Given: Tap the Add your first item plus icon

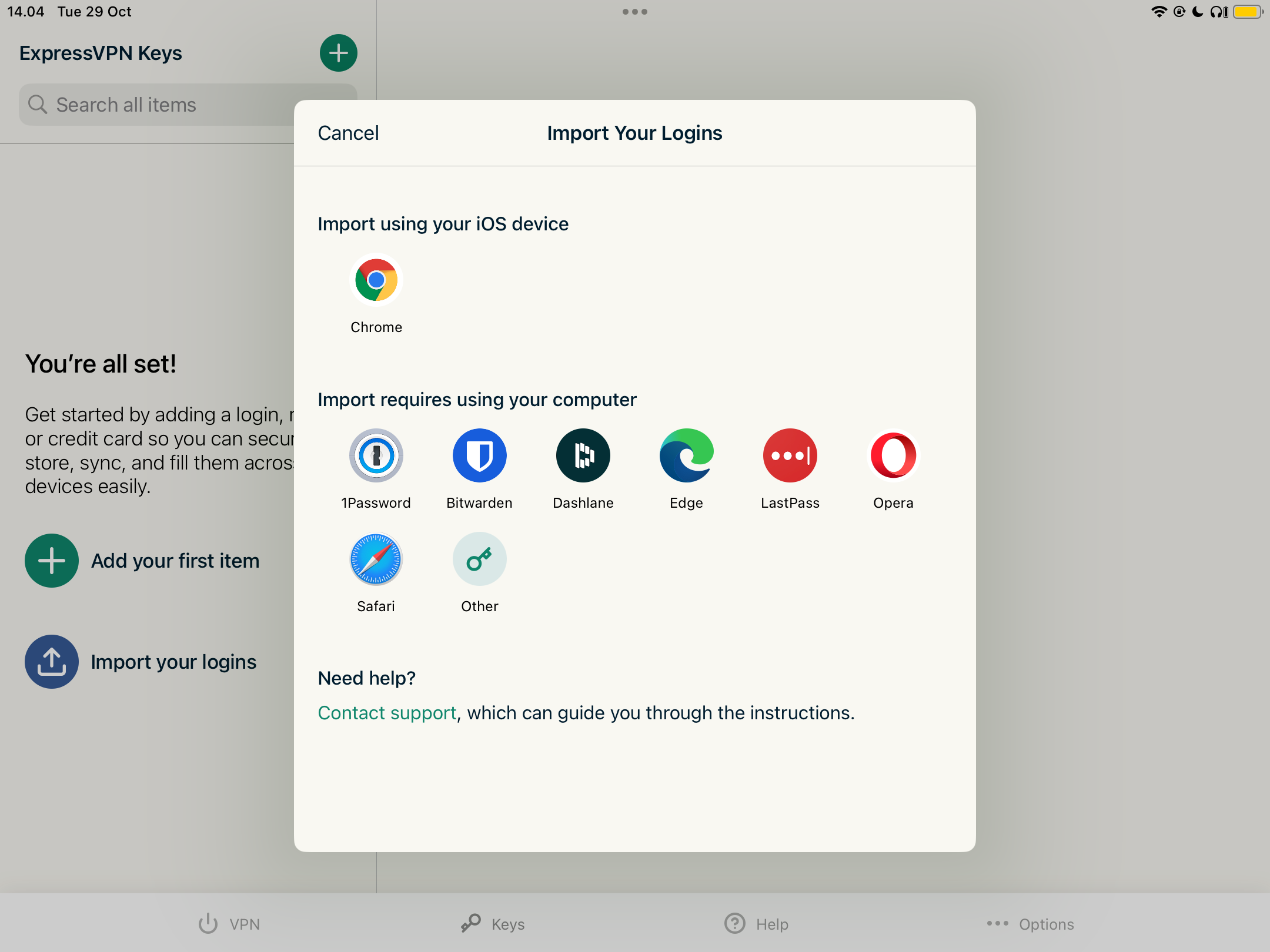Looking at the screenshot, I should (x=52, y=561).
